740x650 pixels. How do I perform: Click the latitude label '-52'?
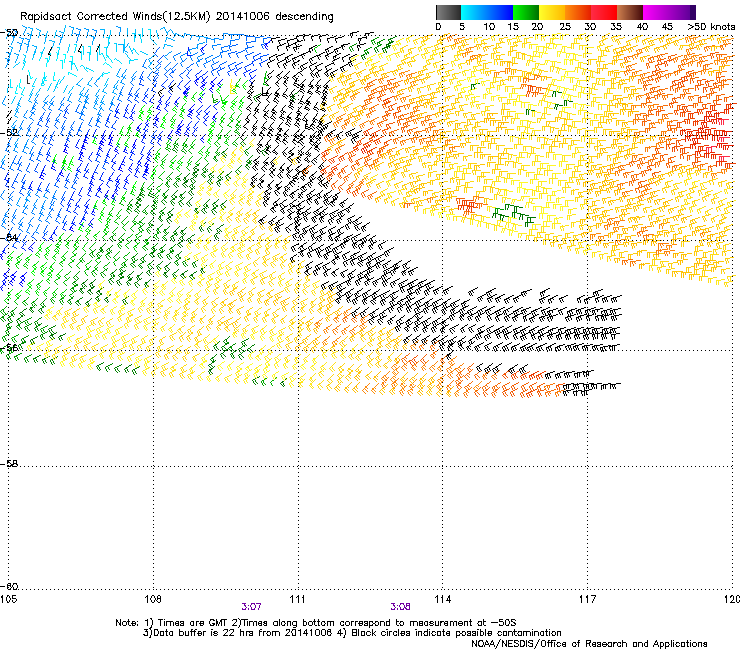point(10,132)
